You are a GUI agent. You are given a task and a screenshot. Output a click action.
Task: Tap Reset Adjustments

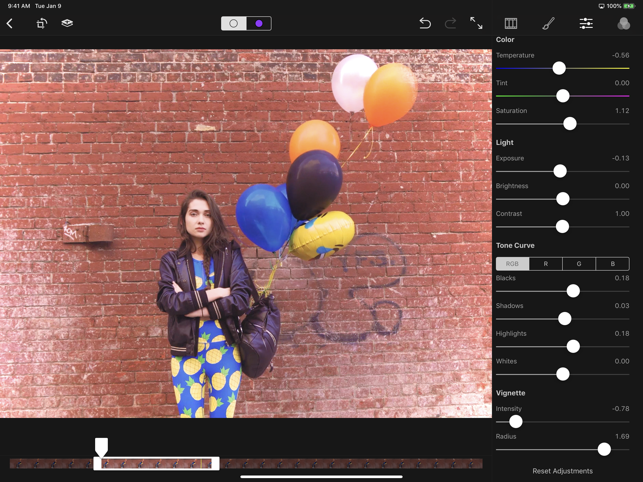tap(563, 471)
